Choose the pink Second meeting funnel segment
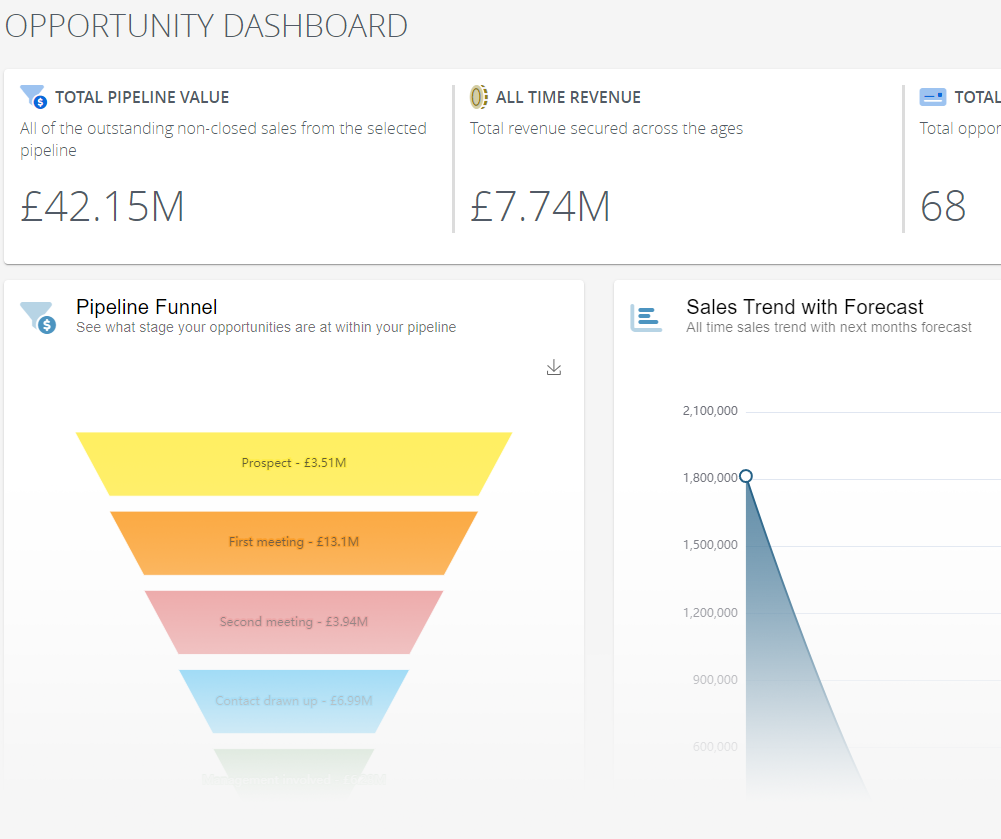 point(293,621)
